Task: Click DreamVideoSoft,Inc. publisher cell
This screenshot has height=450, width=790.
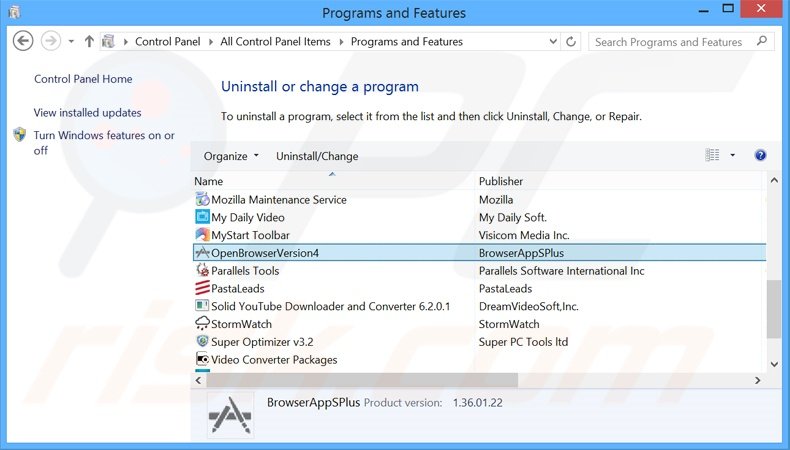Action: (x=529, y=306)
